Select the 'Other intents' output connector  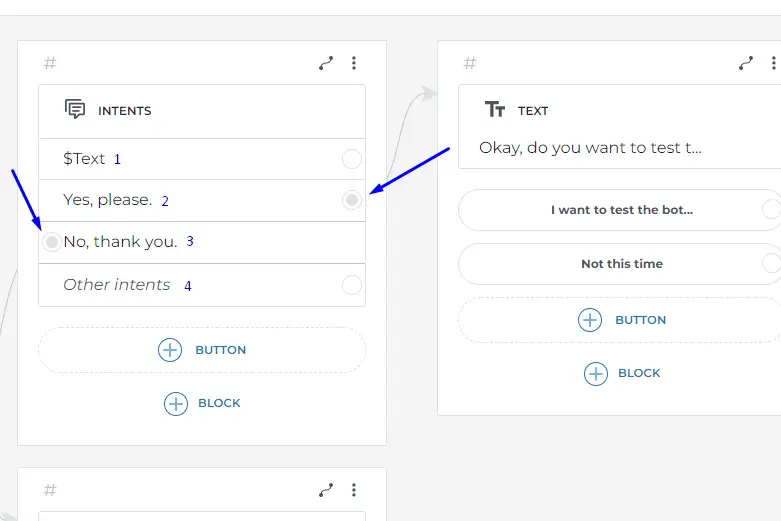coord(351,285)
